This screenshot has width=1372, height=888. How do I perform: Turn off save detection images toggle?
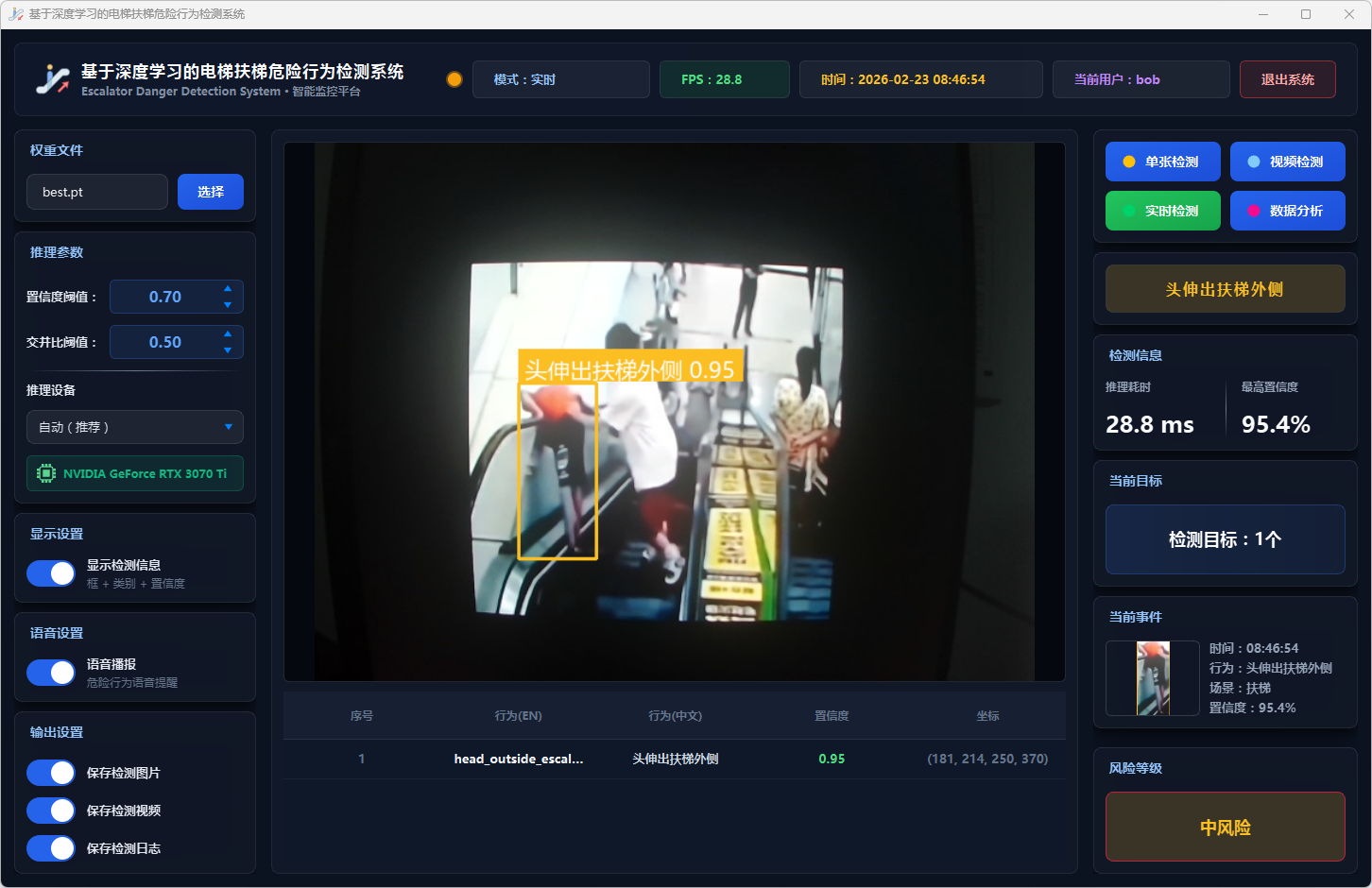click(x=51, y=773)
